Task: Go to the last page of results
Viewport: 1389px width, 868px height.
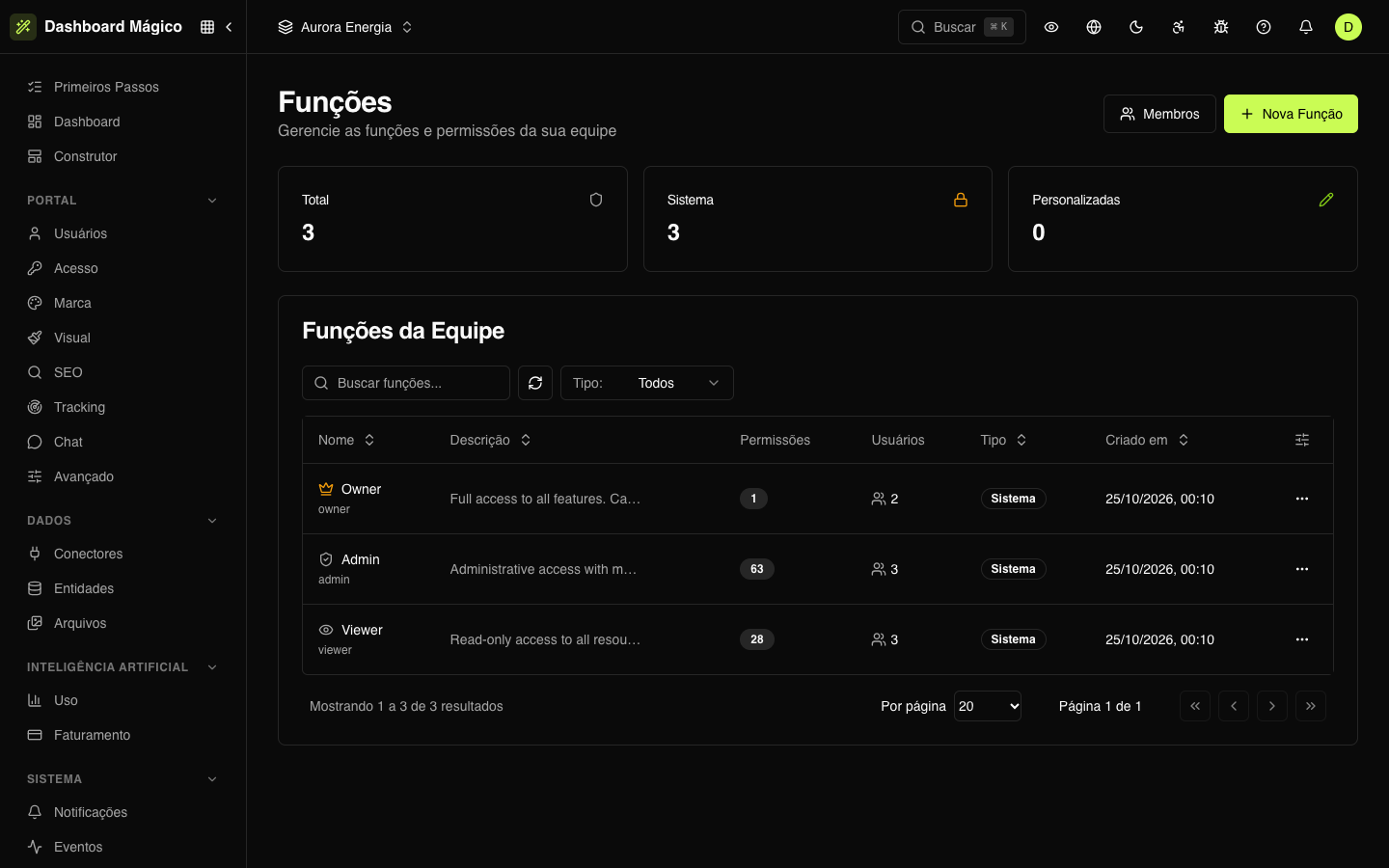Action: [x=1311, y=706]
